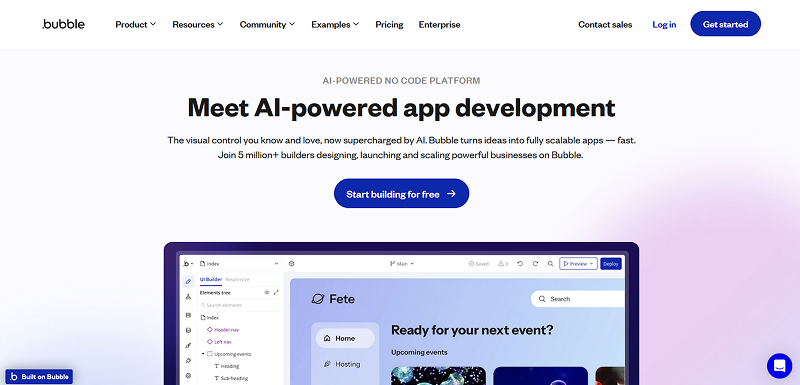
Task: Select the Left nav tree item
Action: point(218,342)
